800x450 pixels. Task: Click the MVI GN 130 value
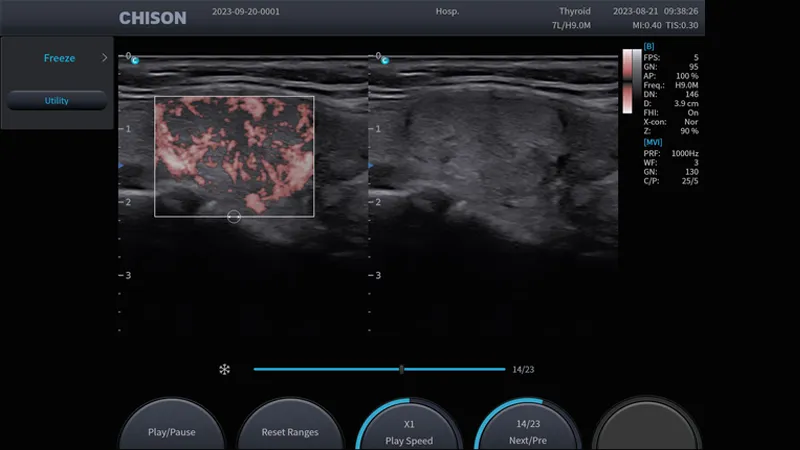[692, 172]
